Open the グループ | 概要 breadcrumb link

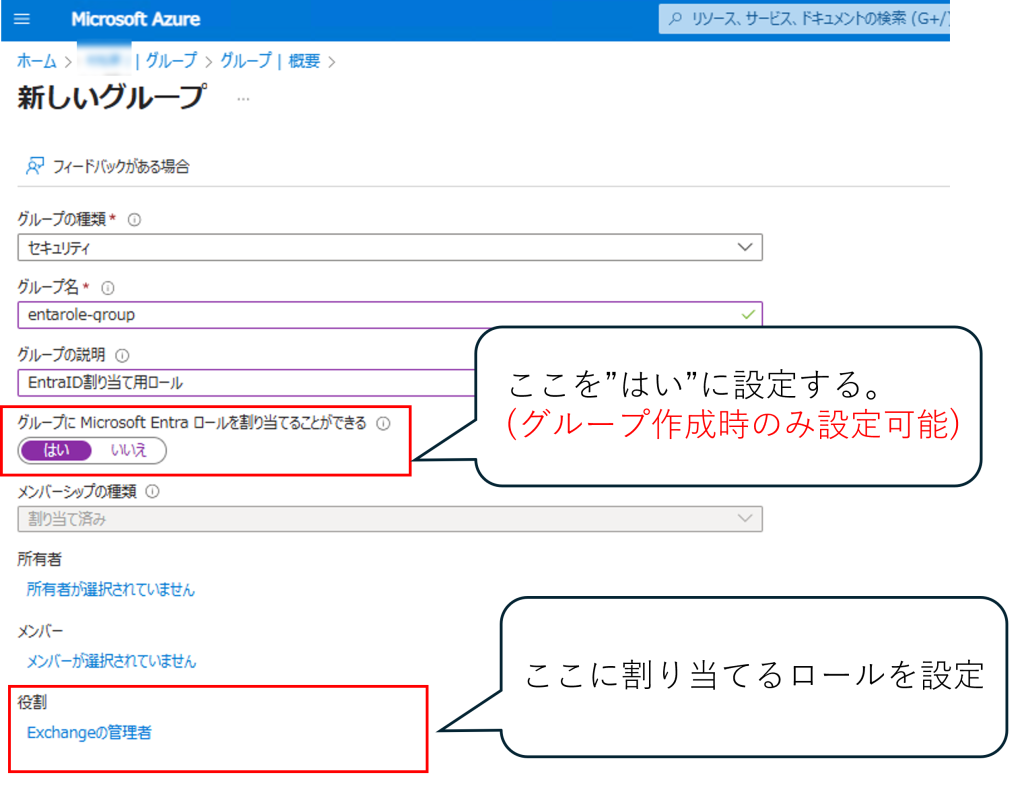click(270, 61)
